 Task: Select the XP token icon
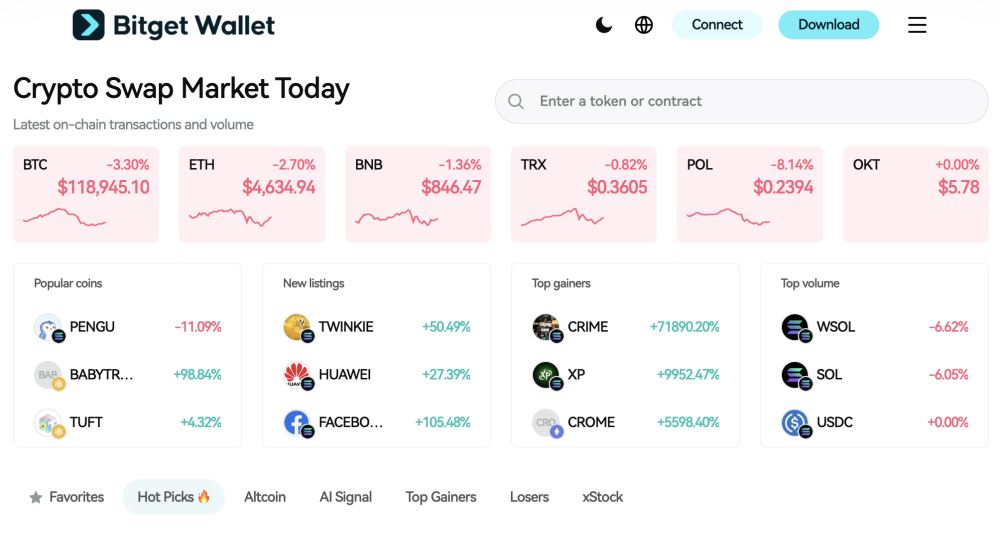547,376
